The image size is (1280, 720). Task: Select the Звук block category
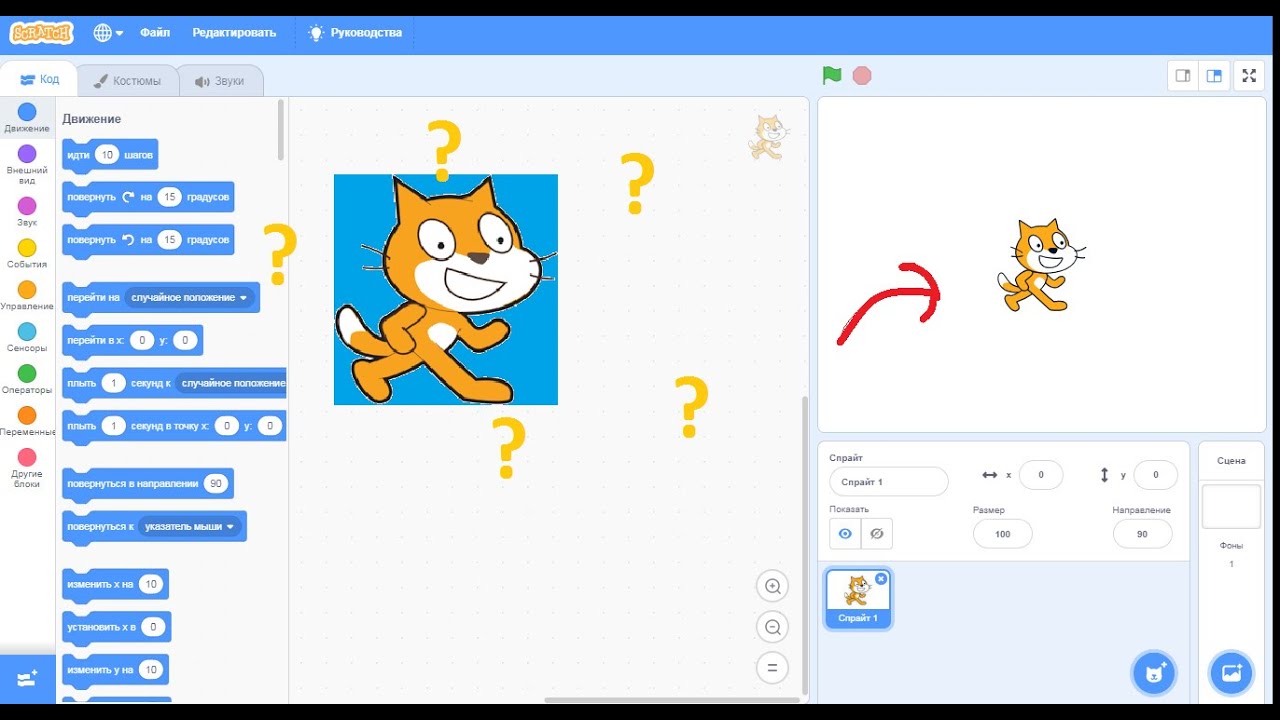point(27,212)
